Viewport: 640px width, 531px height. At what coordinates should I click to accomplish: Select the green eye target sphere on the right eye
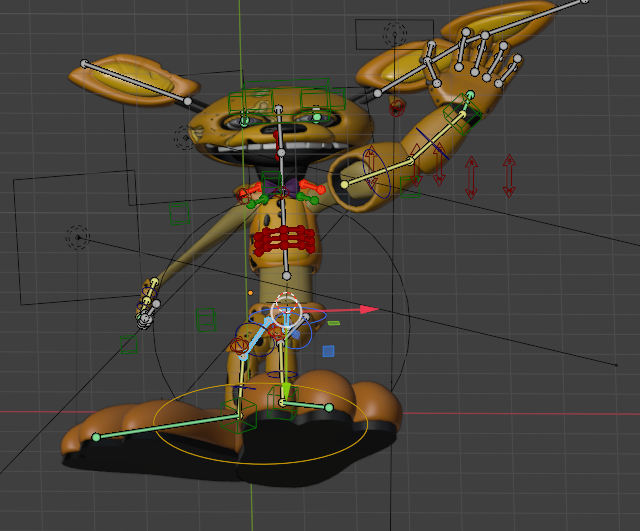[x=317, y=118]
